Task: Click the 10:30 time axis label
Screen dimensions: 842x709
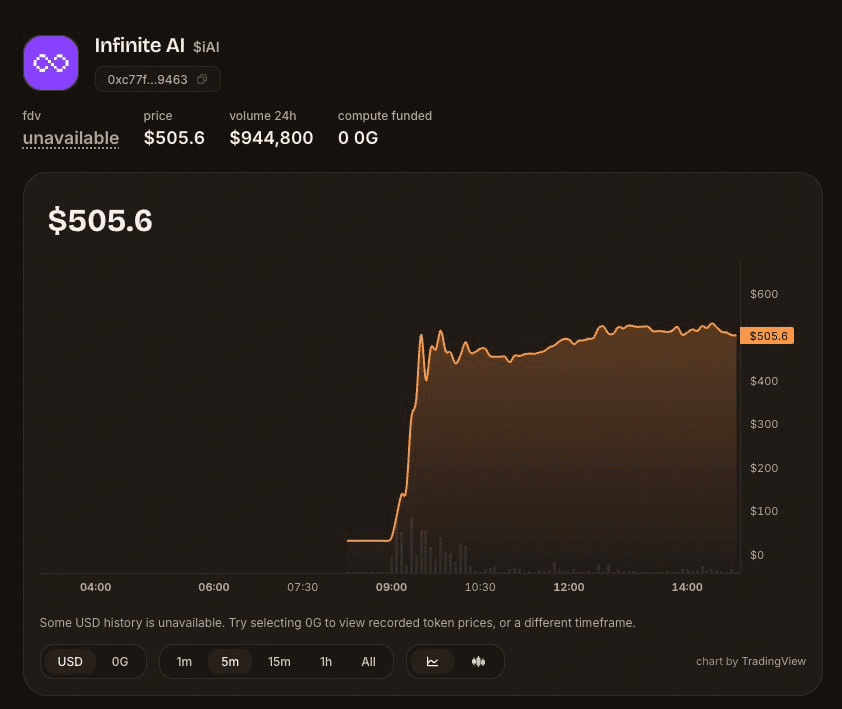Action: (480, 587)
